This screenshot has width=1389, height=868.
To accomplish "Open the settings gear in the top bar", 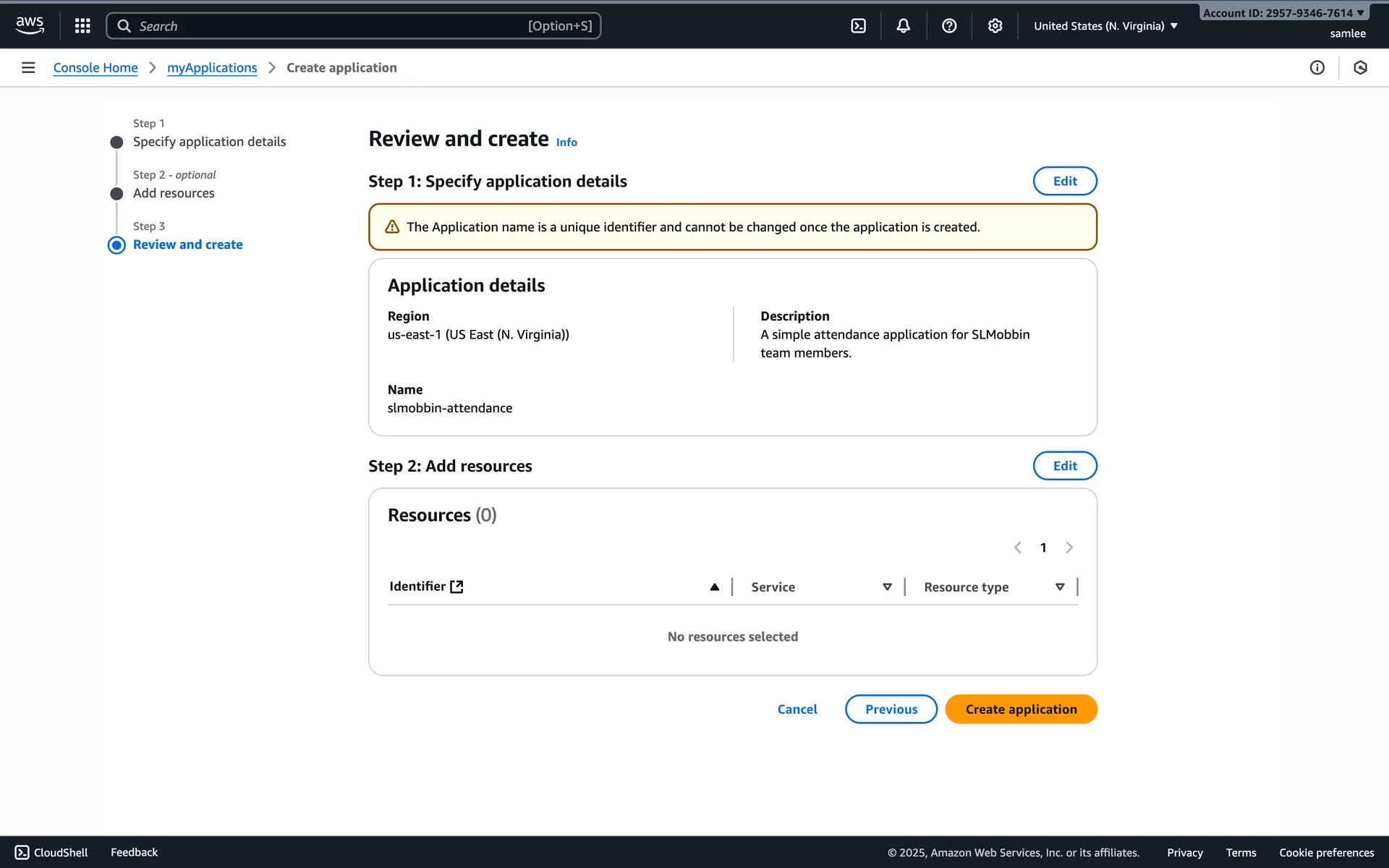I will [x=995, y=26].
